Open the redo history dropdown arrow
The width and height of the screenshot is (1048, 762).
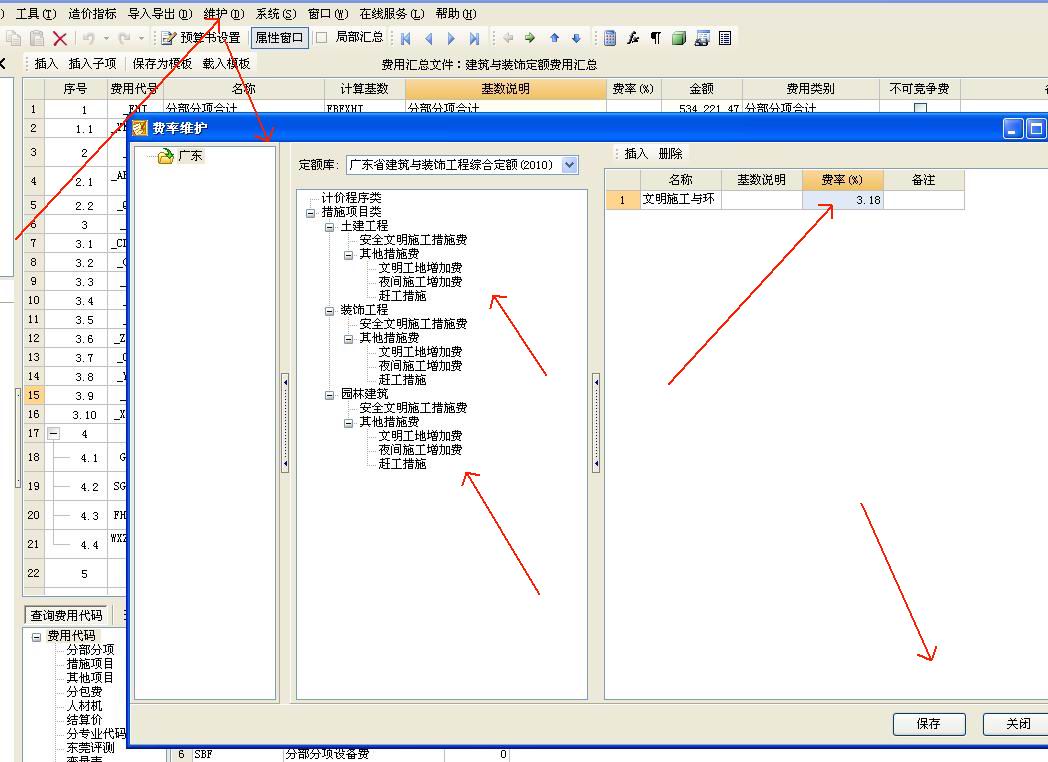141,38
